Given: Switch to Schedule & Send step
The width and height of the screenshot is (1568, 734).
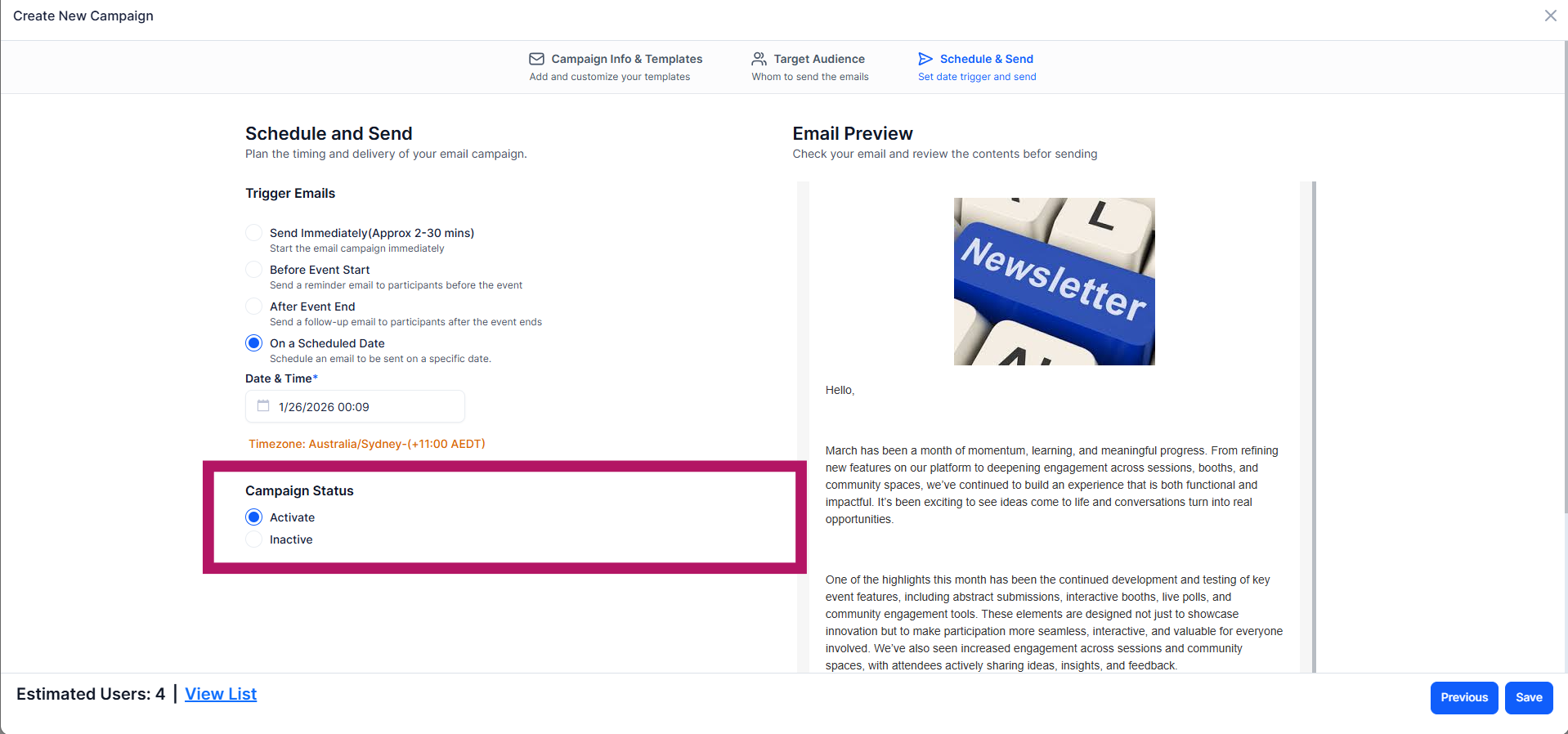Looking at the screenshot, I should pyautogui.click(x=977, y=67).
